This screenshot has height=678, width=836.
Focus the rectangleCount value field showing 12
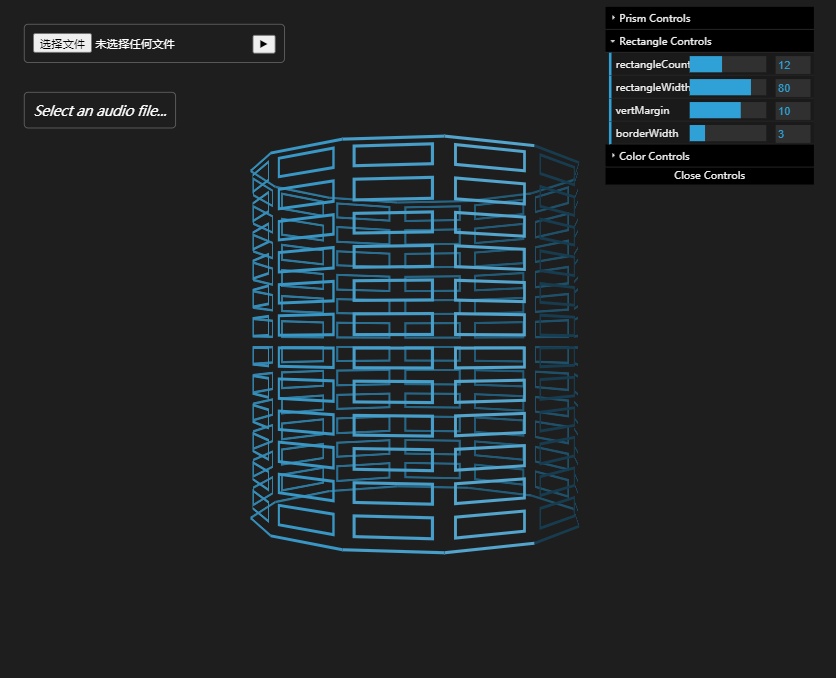point(792,65)
